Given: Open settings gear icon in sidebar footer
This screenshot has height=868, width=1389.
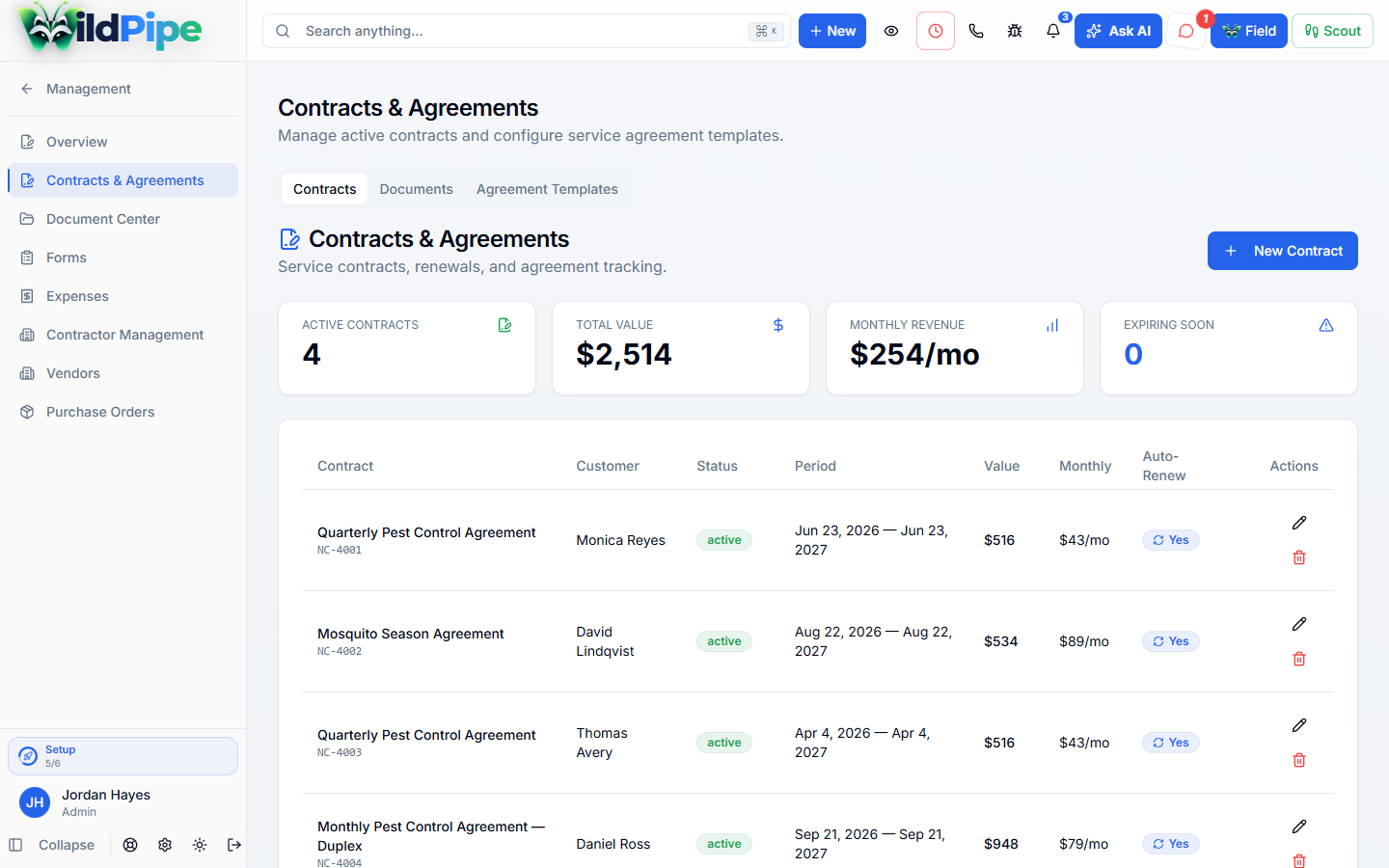Looking at the screenshot, I should tap(165, 845).
